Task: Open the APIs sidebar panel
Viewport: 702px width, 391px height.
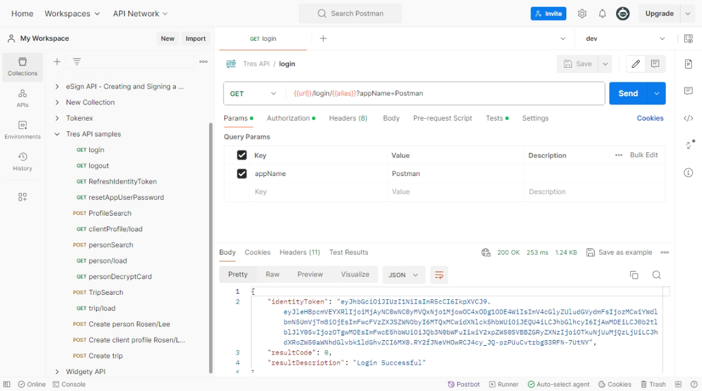Action: tap(22, 98)
